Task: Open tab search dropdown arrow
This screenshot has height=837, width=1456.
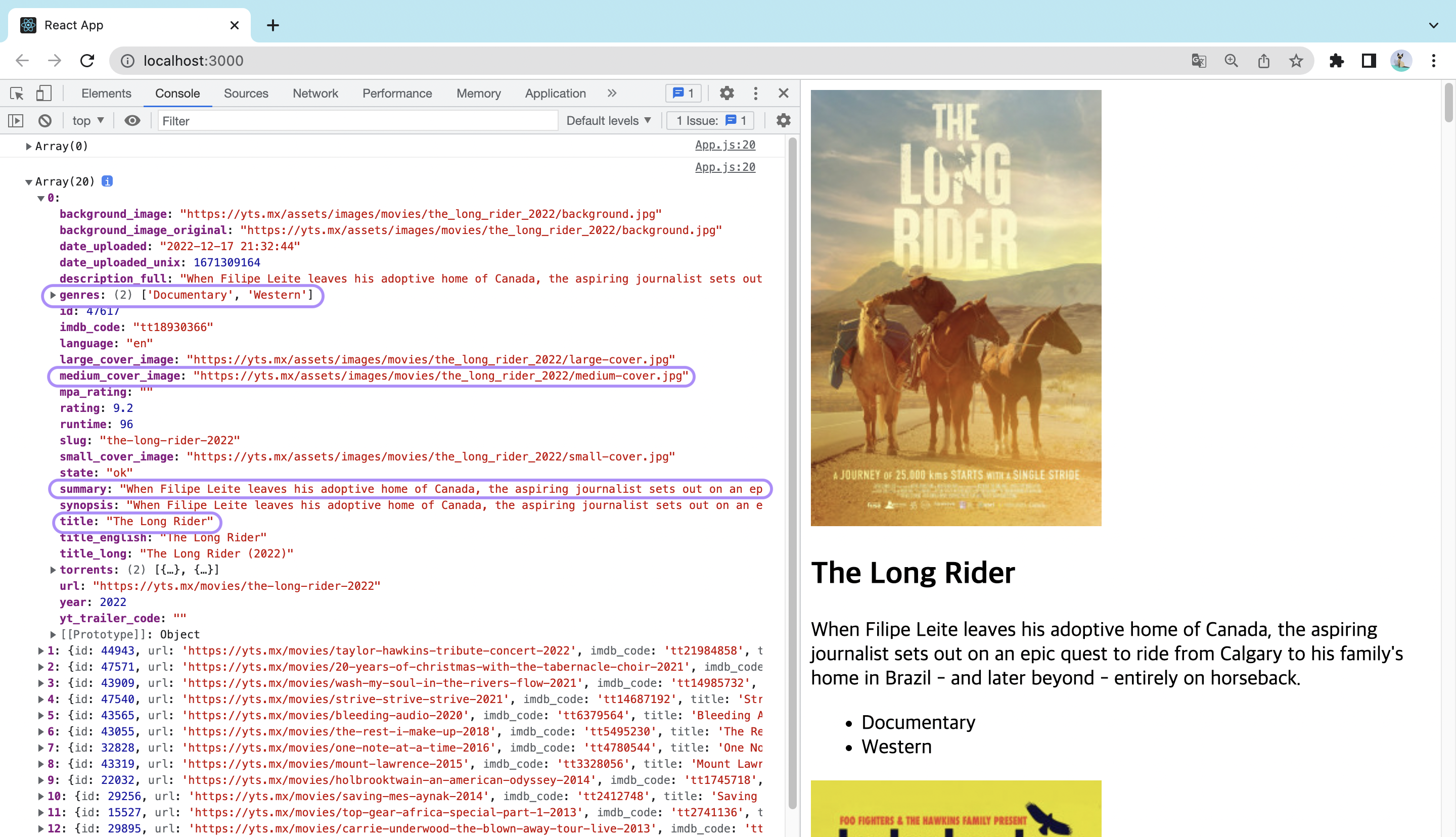Action: coord(1434,25)
